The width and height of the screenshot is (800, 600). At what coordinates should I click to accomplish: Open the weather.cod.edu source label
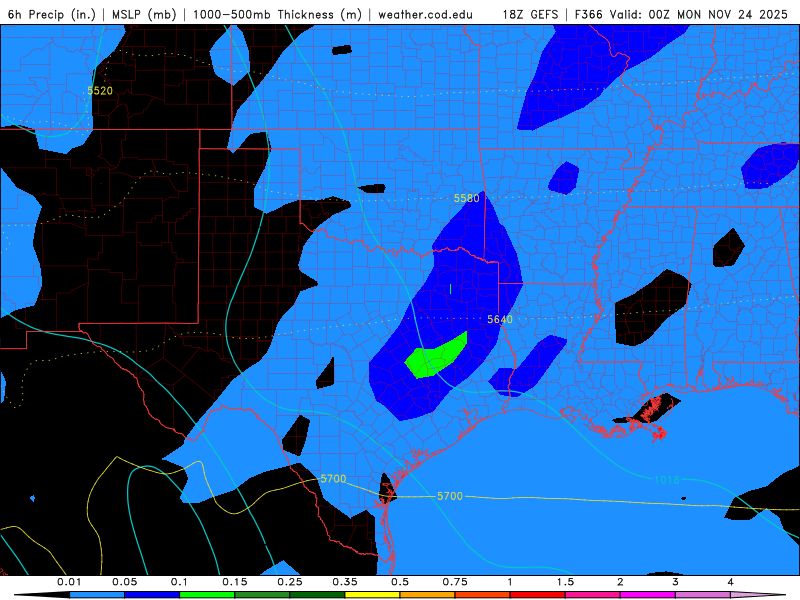pos(425,14)
